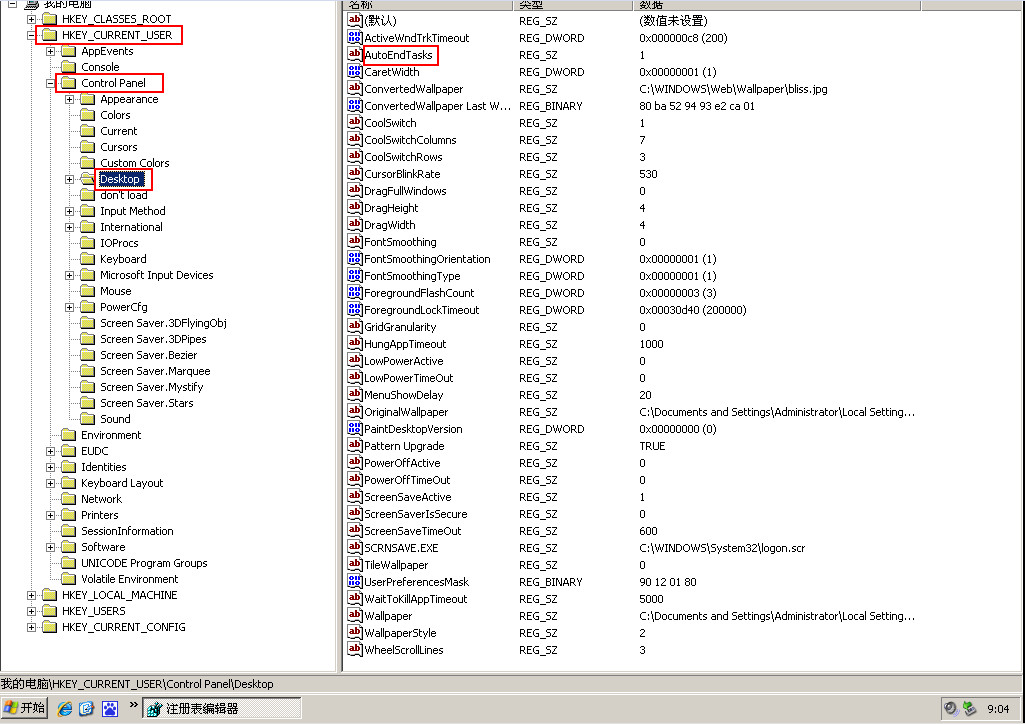Click the Wallpaper string value icon
Screen dimensions: 1025x725
354,616
